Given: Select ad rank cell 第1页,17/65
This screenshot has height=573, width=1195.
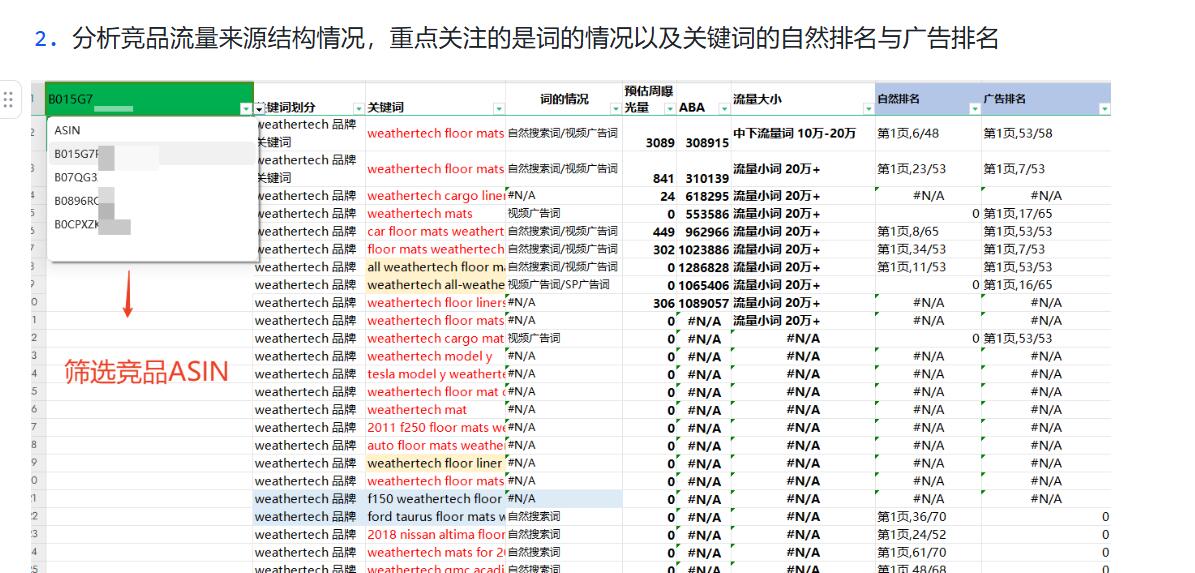Looking at the screenshot, I should tap(1046, 213).
